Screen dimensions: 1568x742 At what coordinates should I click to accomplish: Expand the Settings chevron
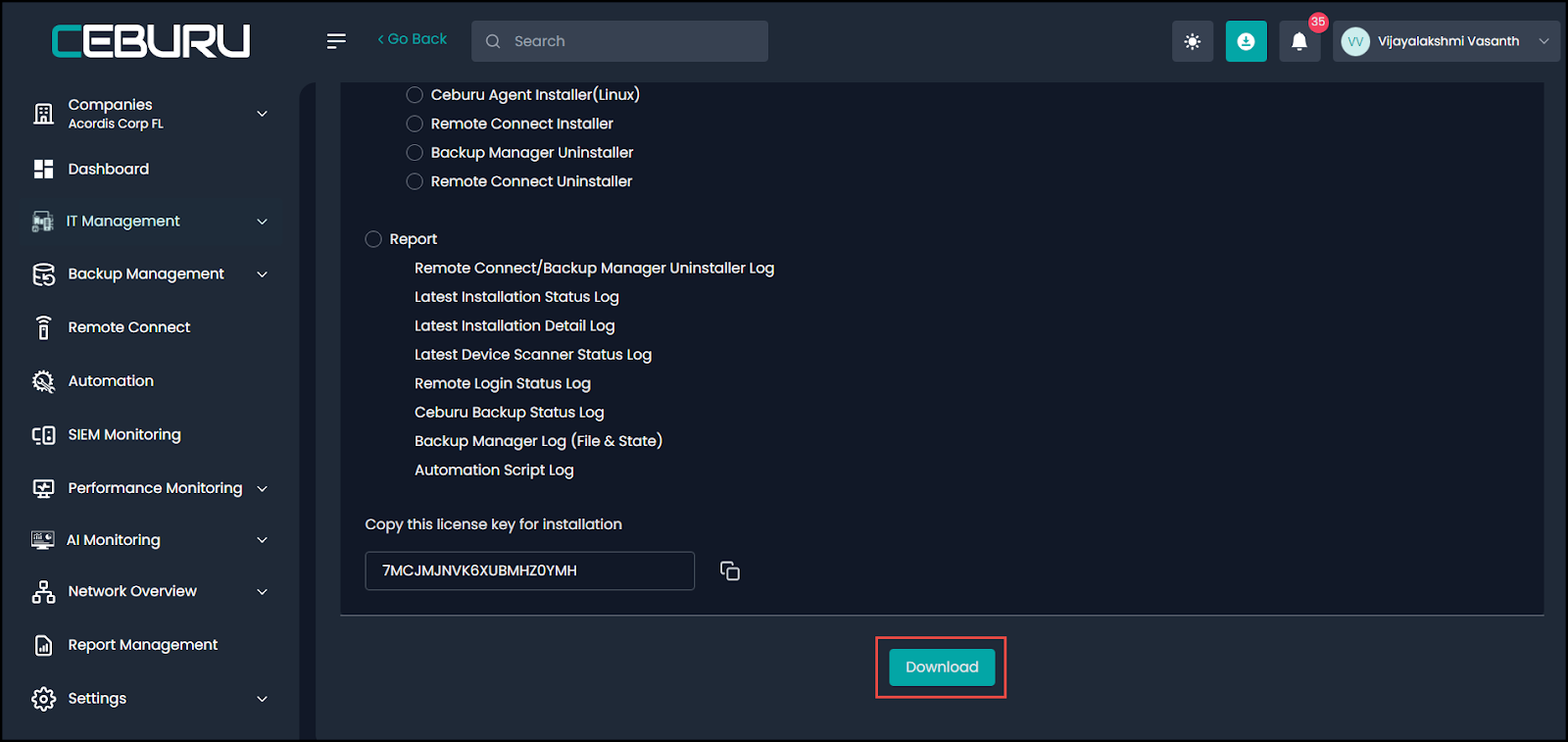pos(262,699)
